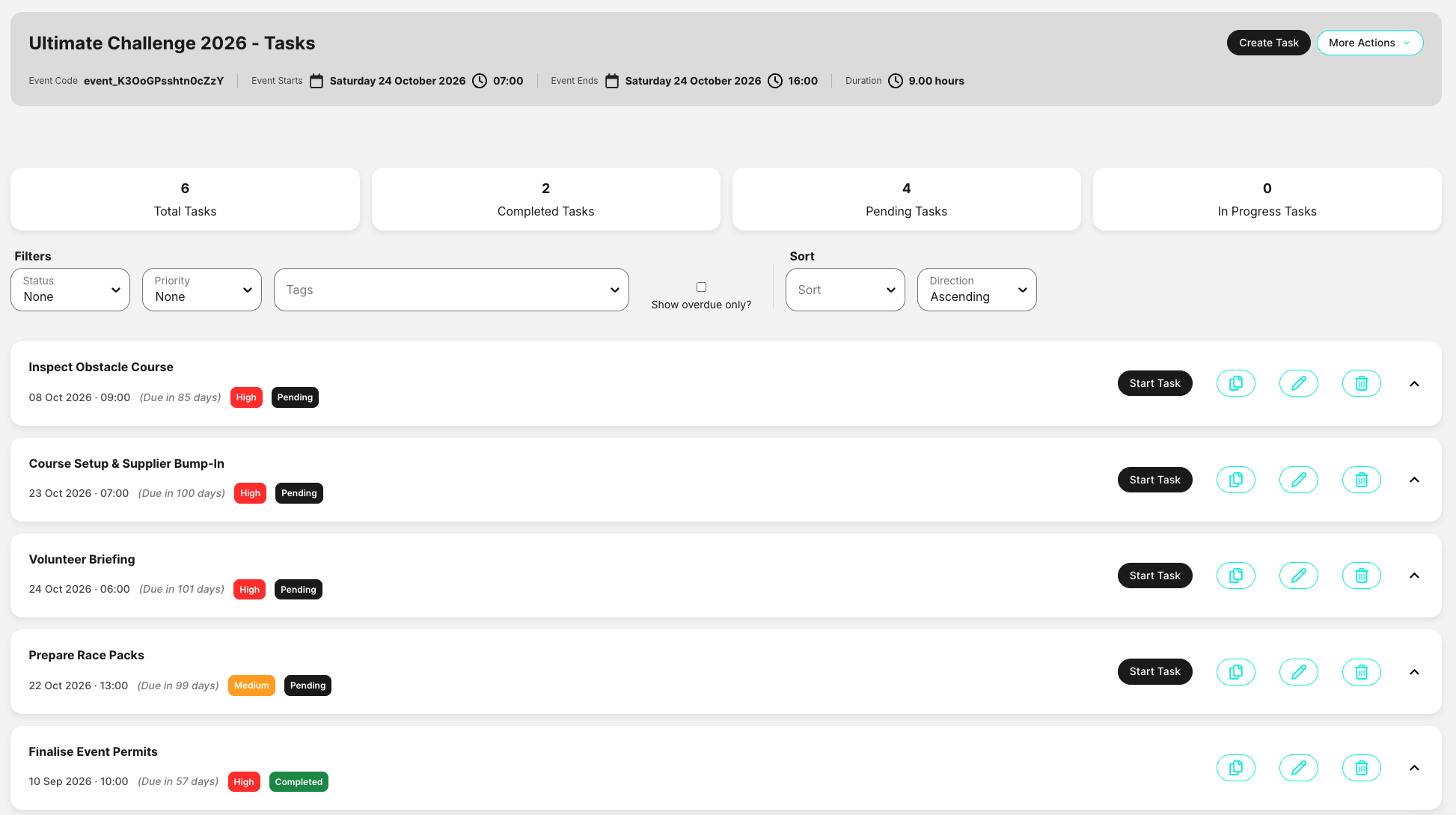The height and width of the screenshot is (815, 1456).
Task: Click the Duration clock icon
Action: click(x=896, y=81)
